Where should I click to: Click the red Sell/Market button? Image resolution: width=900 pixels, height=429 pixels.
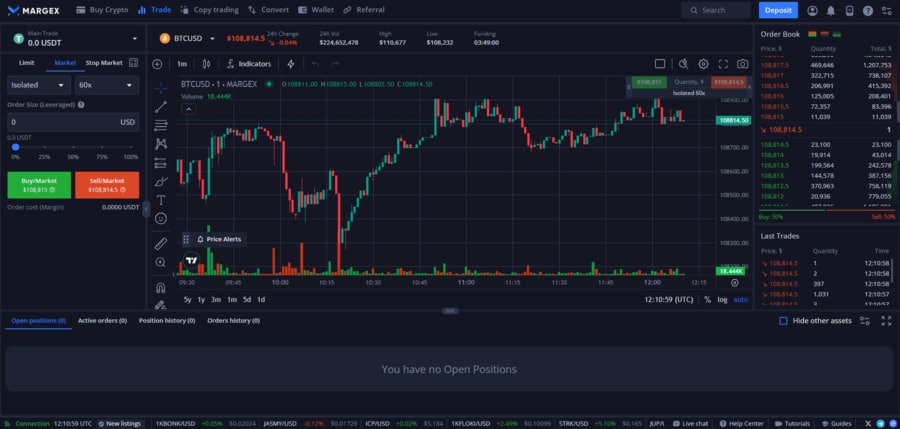pos(107,185)
